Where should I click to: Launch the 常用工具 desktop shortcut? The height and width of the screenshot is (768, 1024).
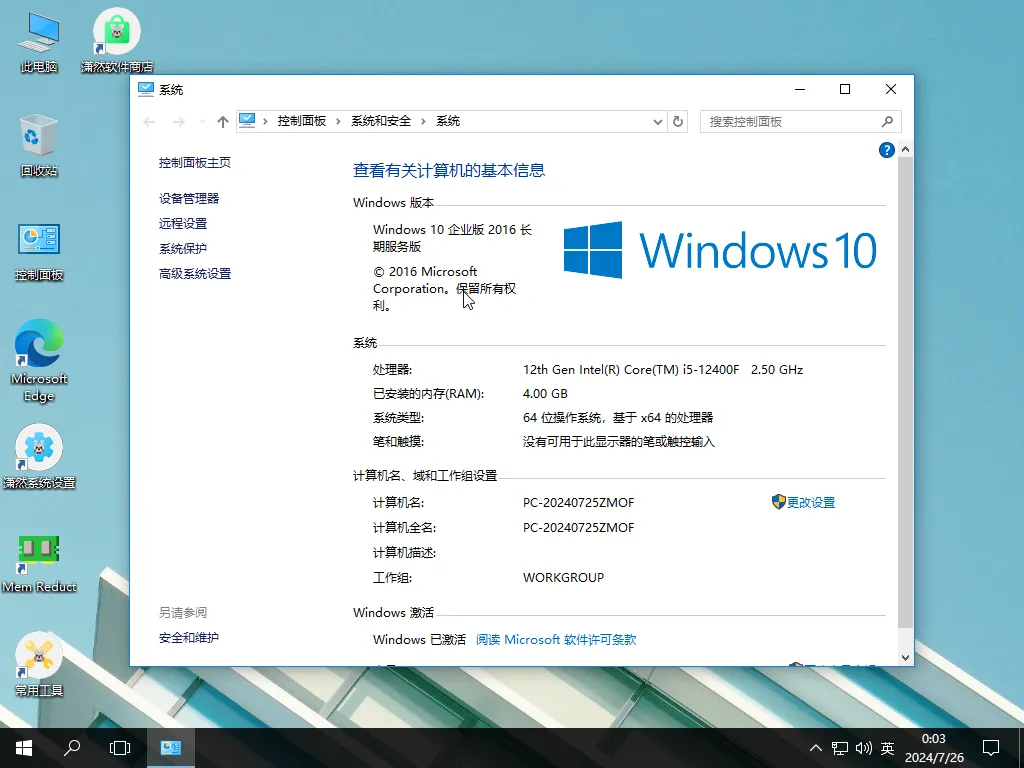tap(40, 655)
